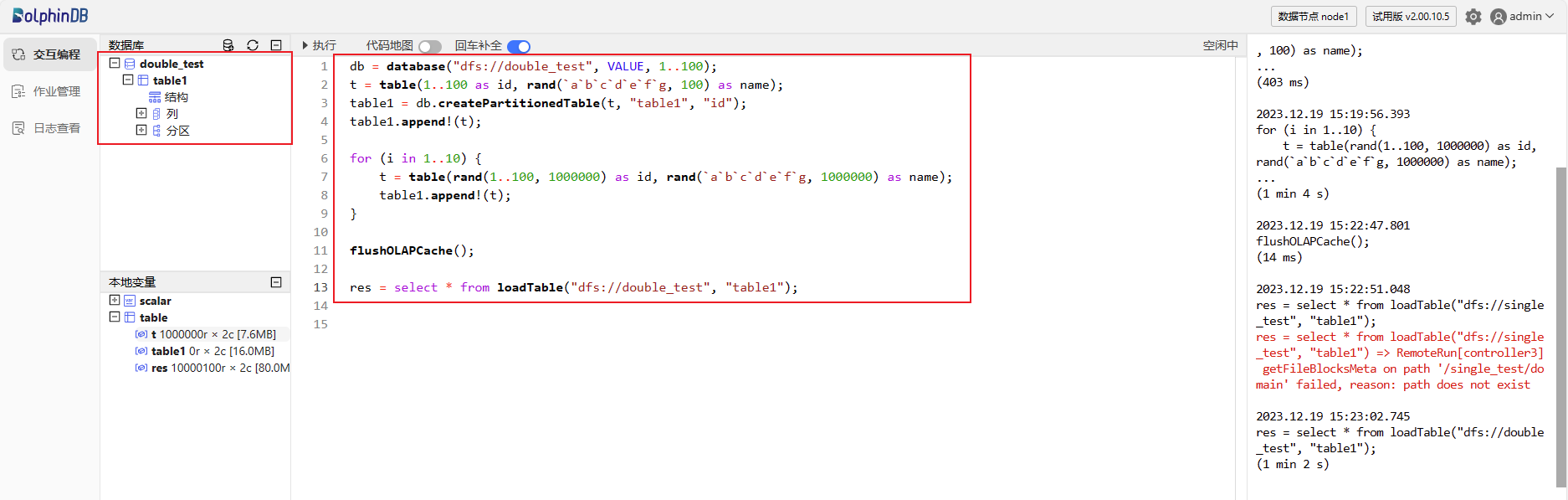
Task: Open the 日志查看 page
Action: click(56, 128)
